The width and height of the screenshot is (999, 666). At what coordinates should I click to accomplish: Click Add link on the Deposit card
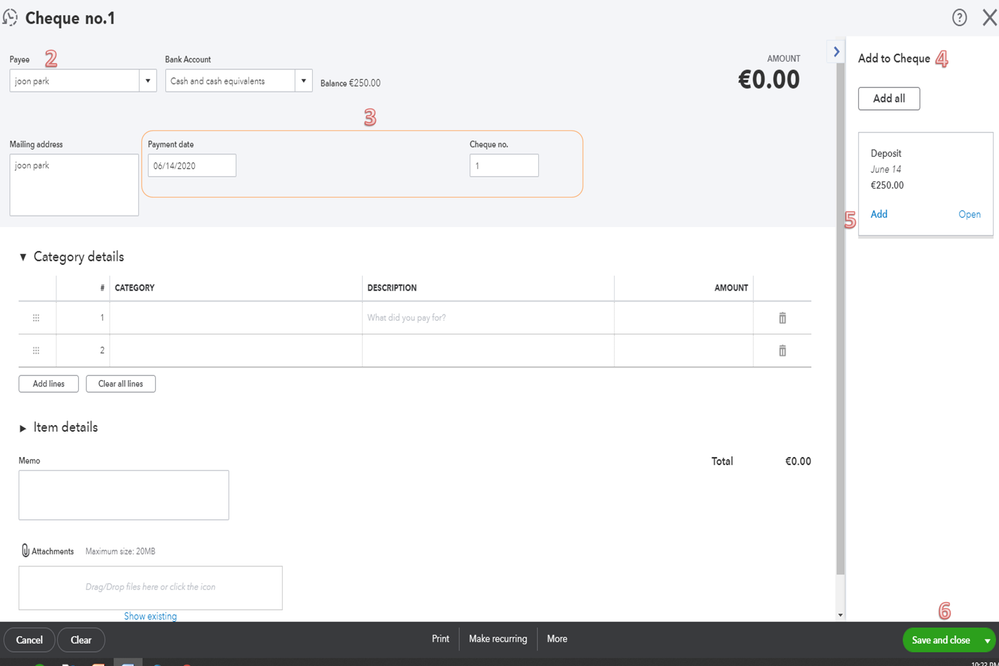[x=879, y=215]
